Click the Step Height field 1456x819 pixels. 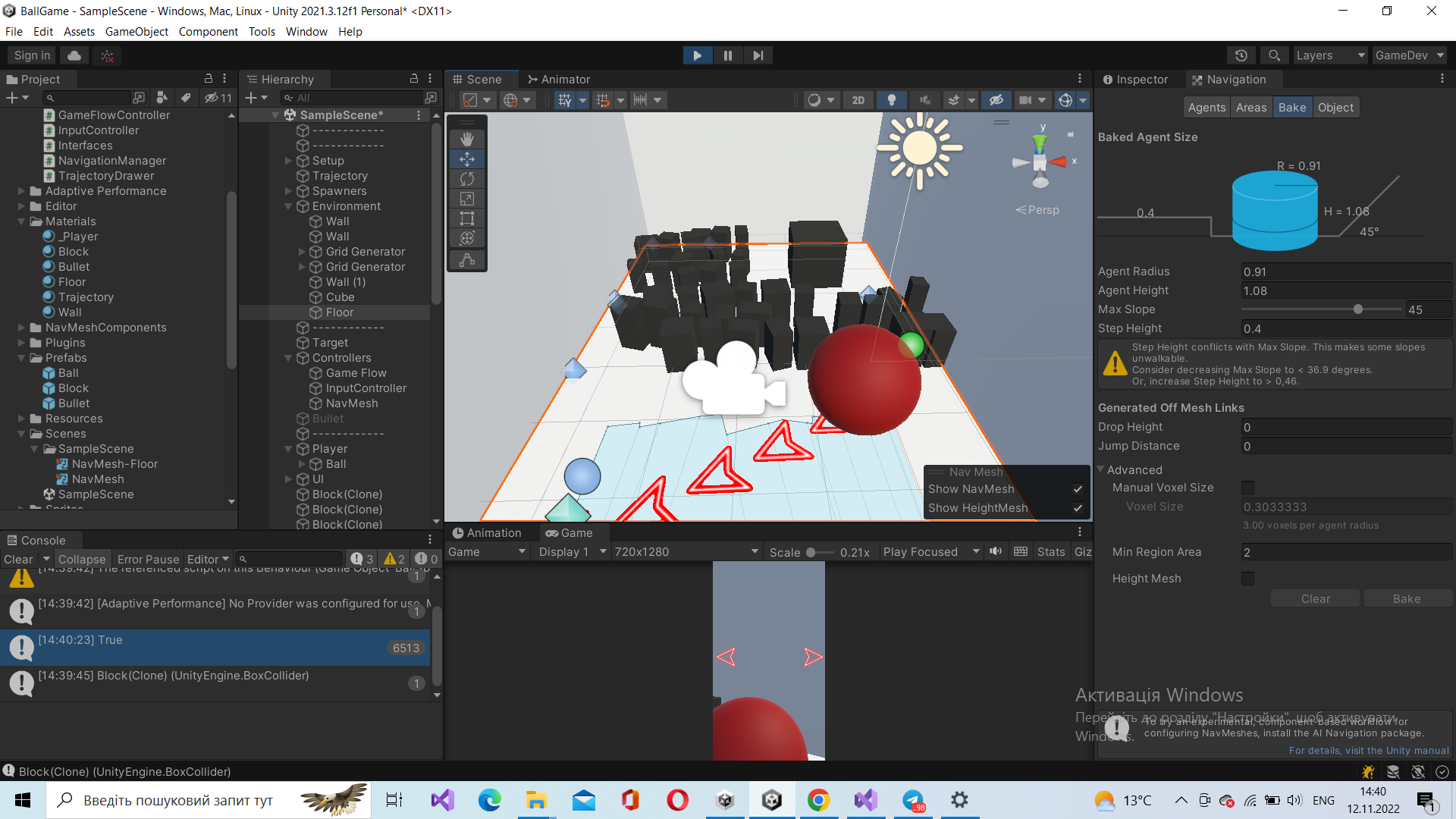pos(1346,328)
